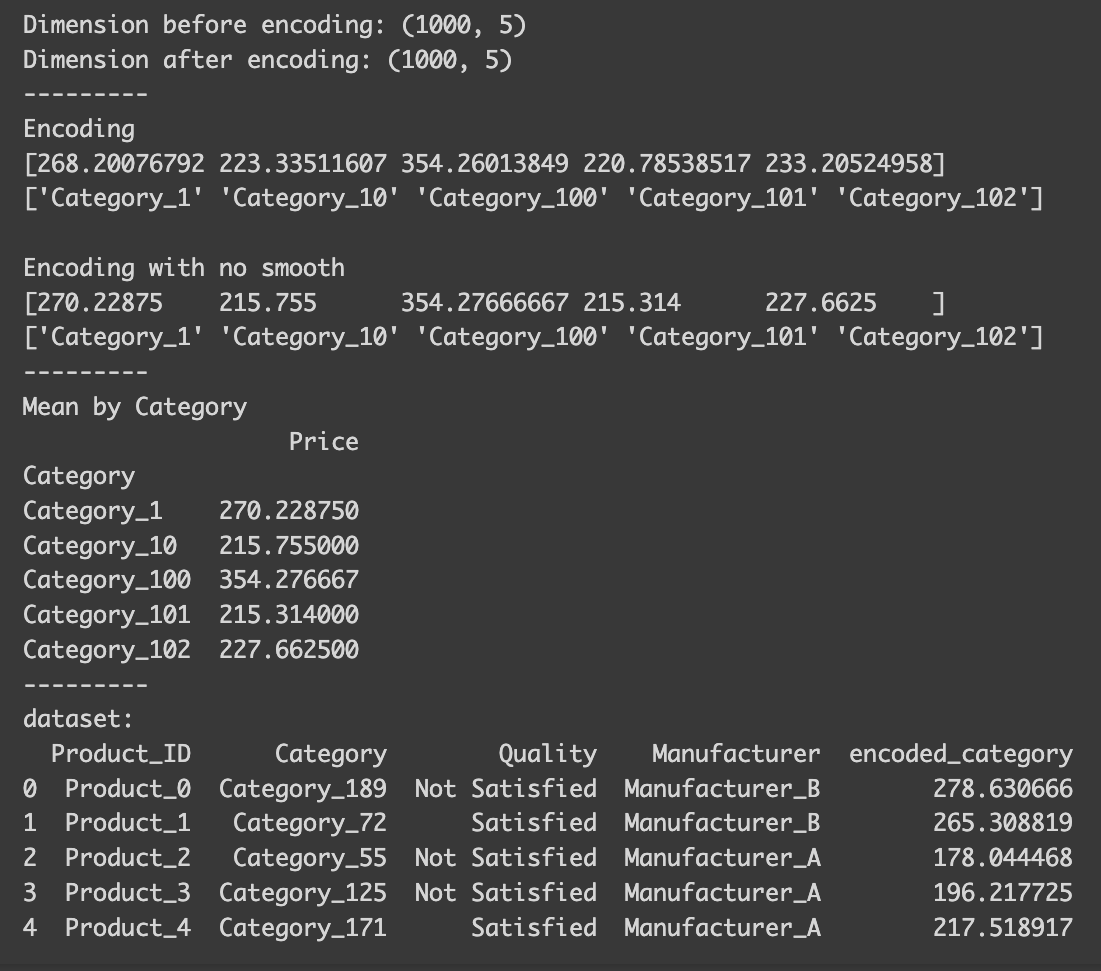Click the Category_189 cell
Image resolution: width=1101 pixels, height=971 pixels.
click(302, 789)
